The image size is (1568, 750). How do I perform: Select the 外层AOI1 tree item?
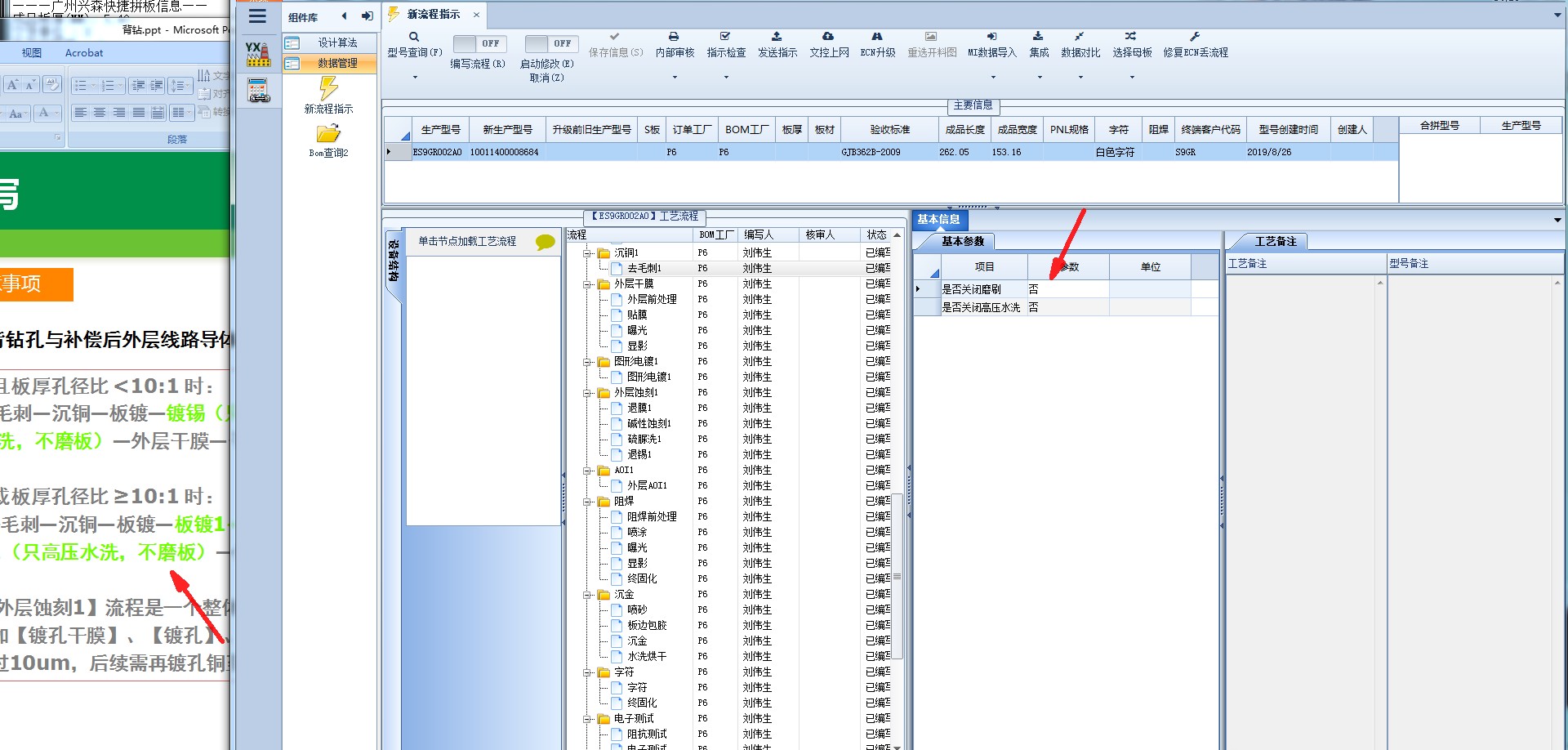click(x=647, y=485)
